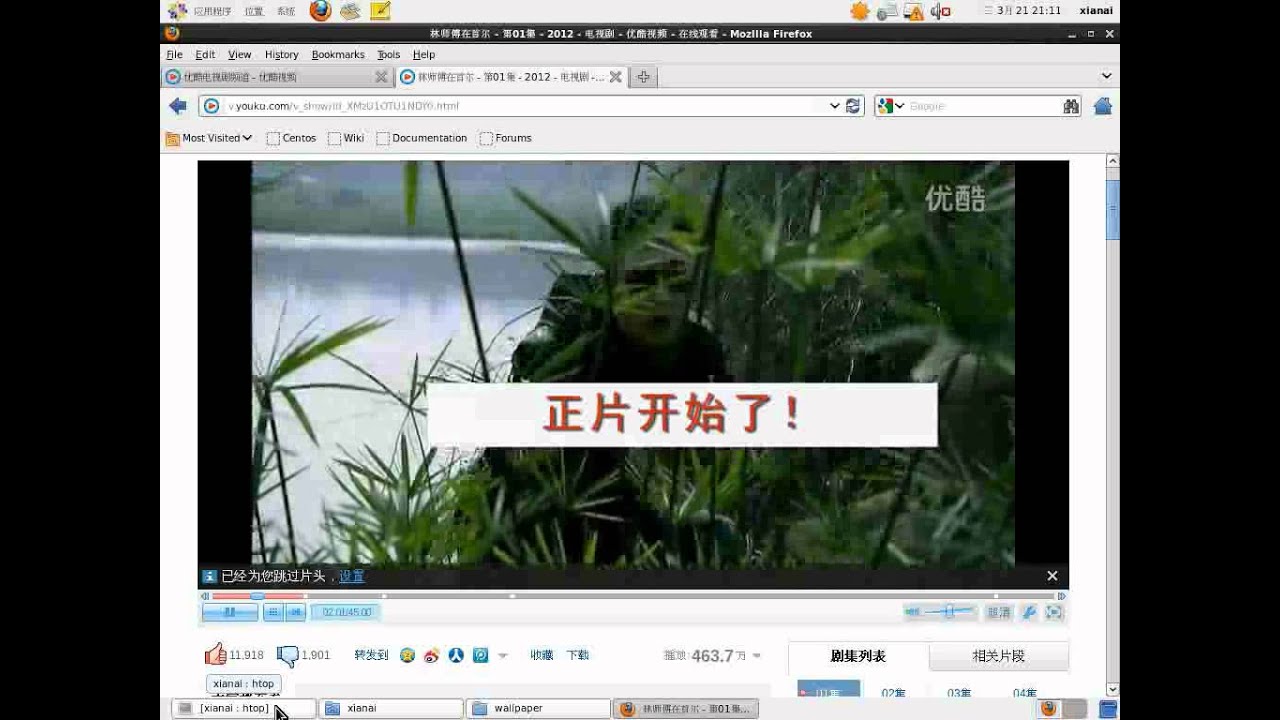
Task: Open the player settings wrench icon
Action: point(1028,612)
